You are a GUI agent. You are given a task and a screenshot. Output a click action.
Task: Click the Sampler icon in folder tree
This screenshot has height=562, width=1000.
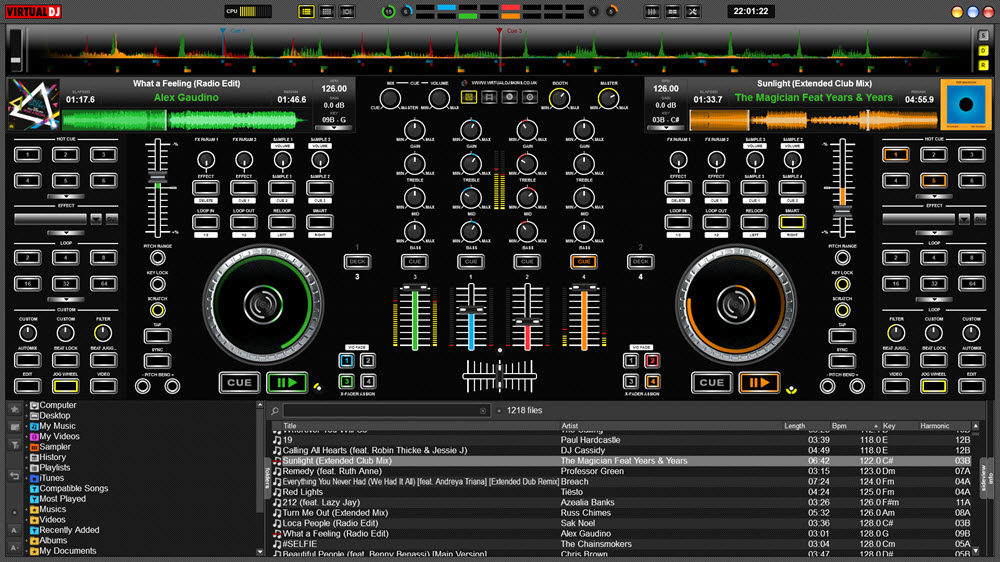click(x=34, y=447)
